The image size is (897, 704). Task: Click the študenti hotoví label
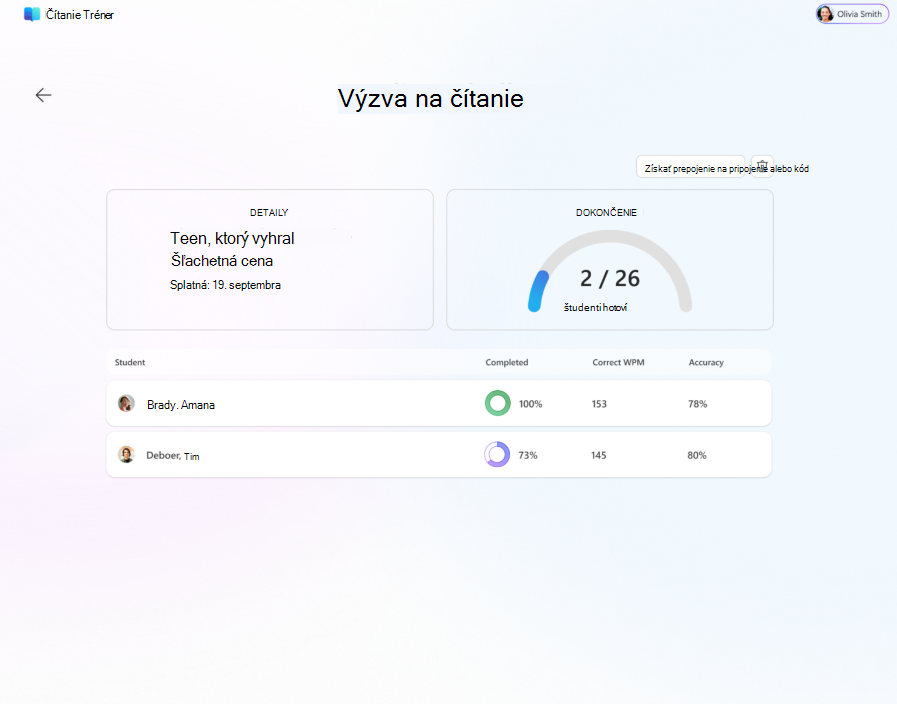[x=596, y=308]
